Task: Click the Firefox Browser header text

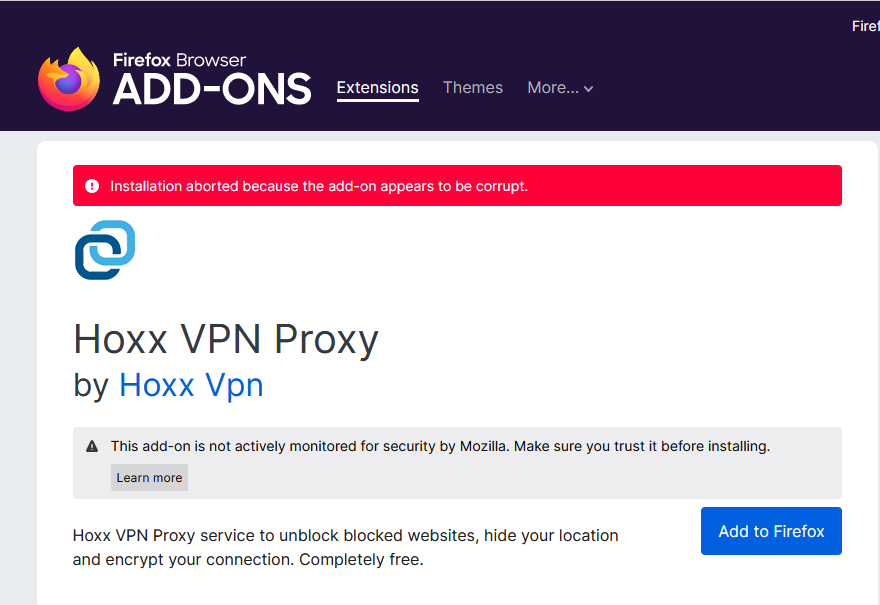Action: [x=179, y=60]
